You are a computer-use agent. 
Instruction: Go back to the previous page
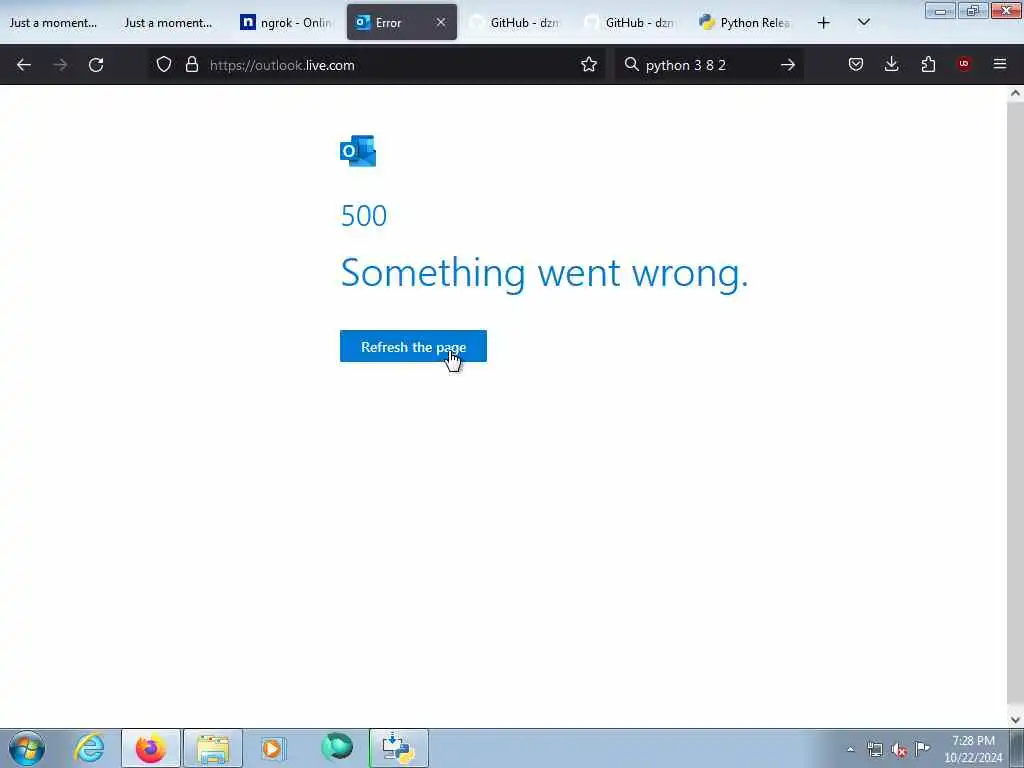point(24,65)
